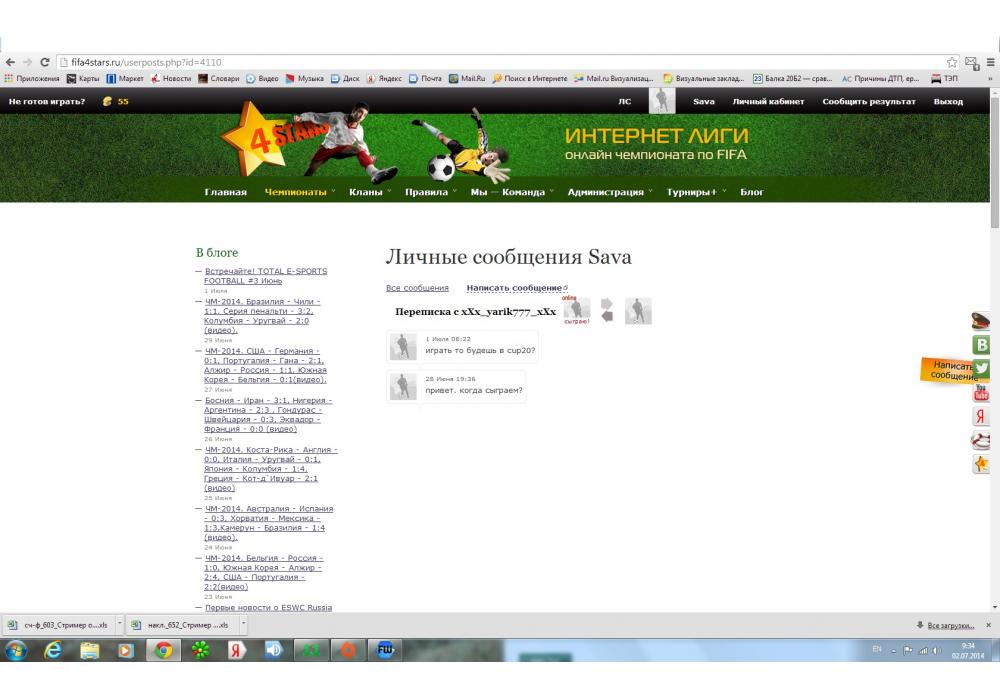The image size is (1000, 700).
Task: Click the 'Все сообщения' link
Action: 417,288
